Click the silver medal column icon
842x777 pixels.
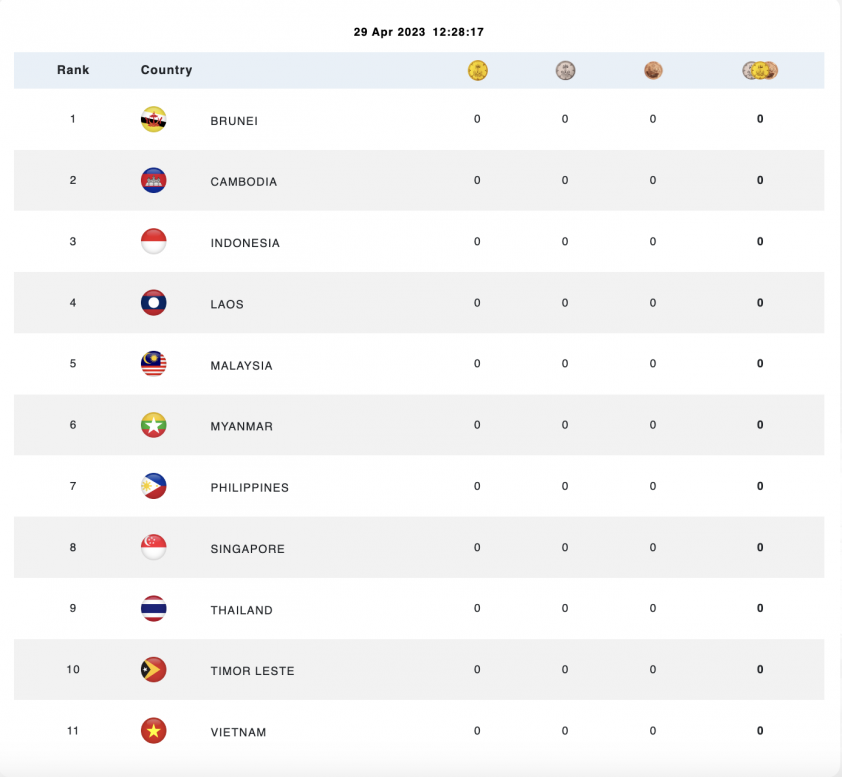click(x=565, y=70)
